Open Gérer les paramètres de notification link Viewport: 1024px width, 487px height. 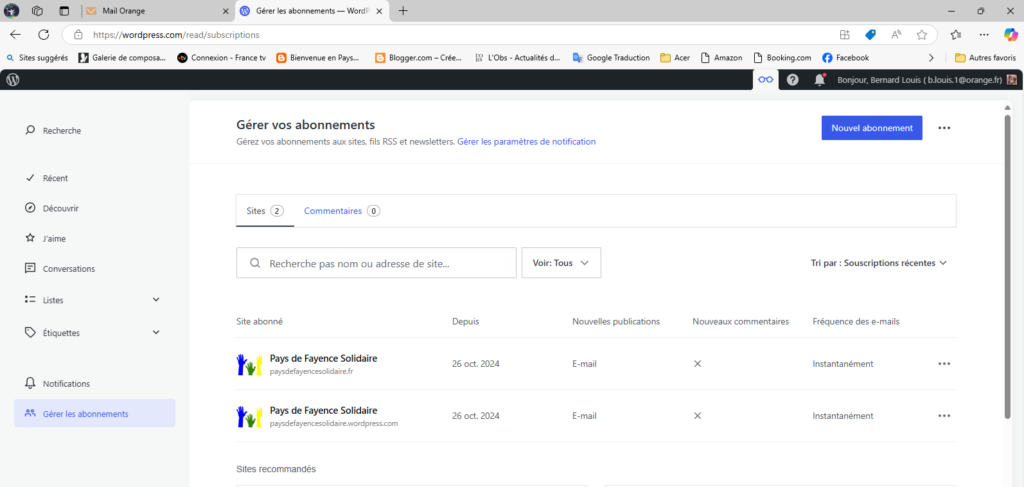tap(526, 142)
